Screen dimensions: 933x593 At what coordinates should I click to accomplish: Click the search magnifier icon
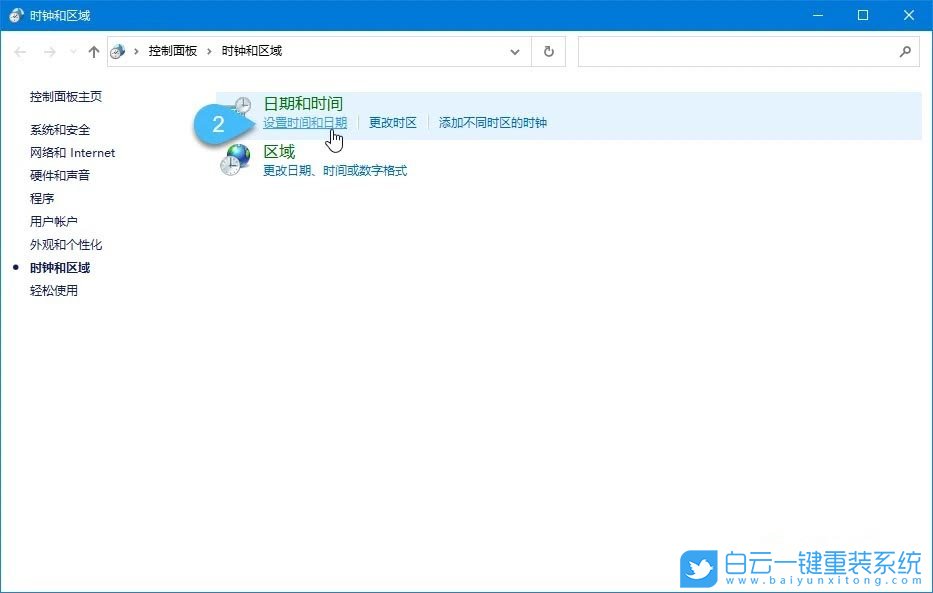[905, 51]
